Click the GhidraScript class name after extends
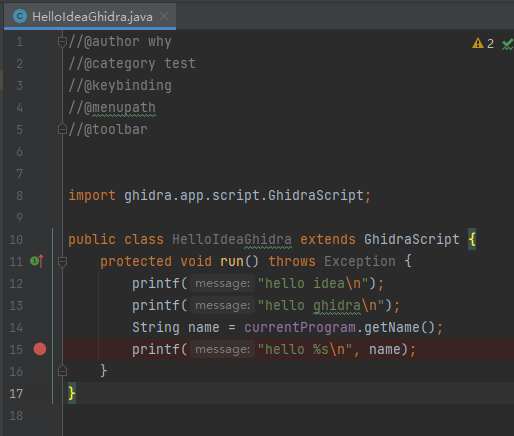This screenshot has height=436, width=514. (x=412, y=239)
